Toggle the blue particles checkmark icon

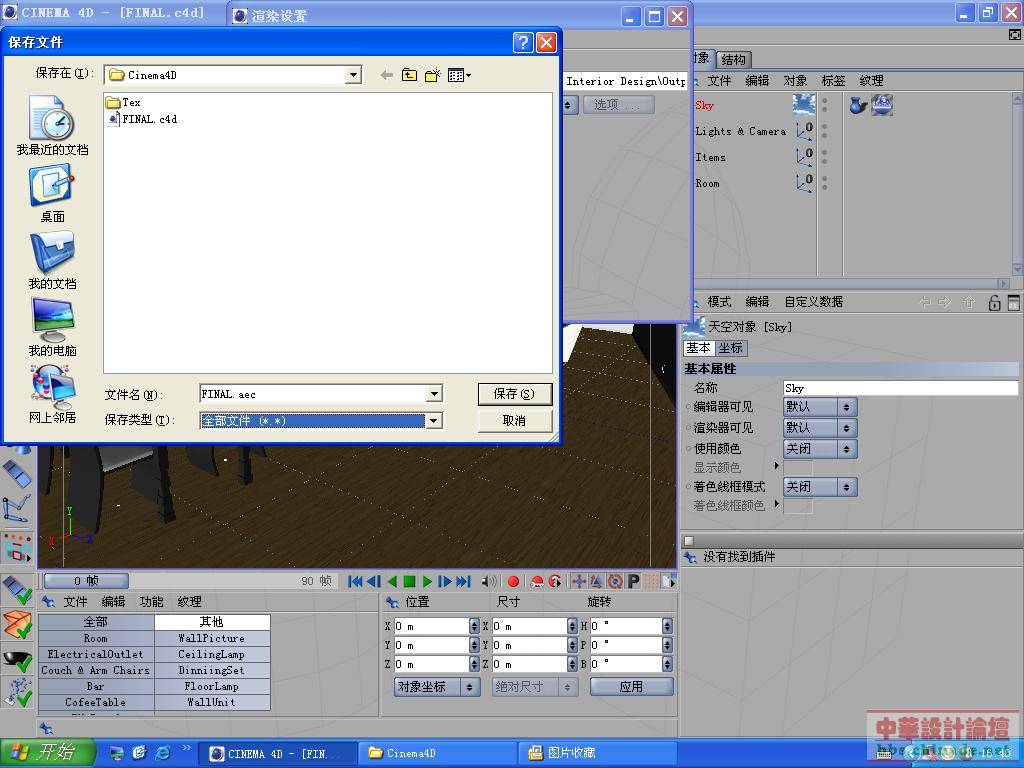coord(17,692)
